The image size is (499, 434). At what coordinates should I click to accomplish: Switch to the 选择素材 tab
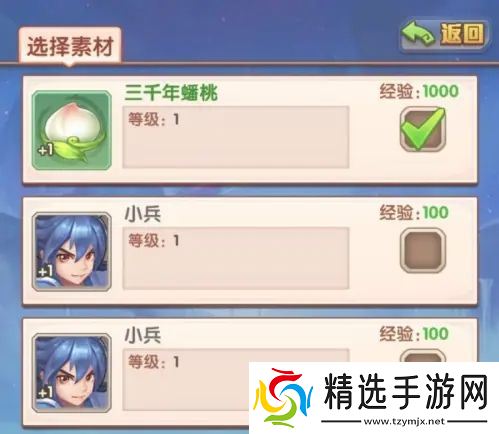pos(70,46)
